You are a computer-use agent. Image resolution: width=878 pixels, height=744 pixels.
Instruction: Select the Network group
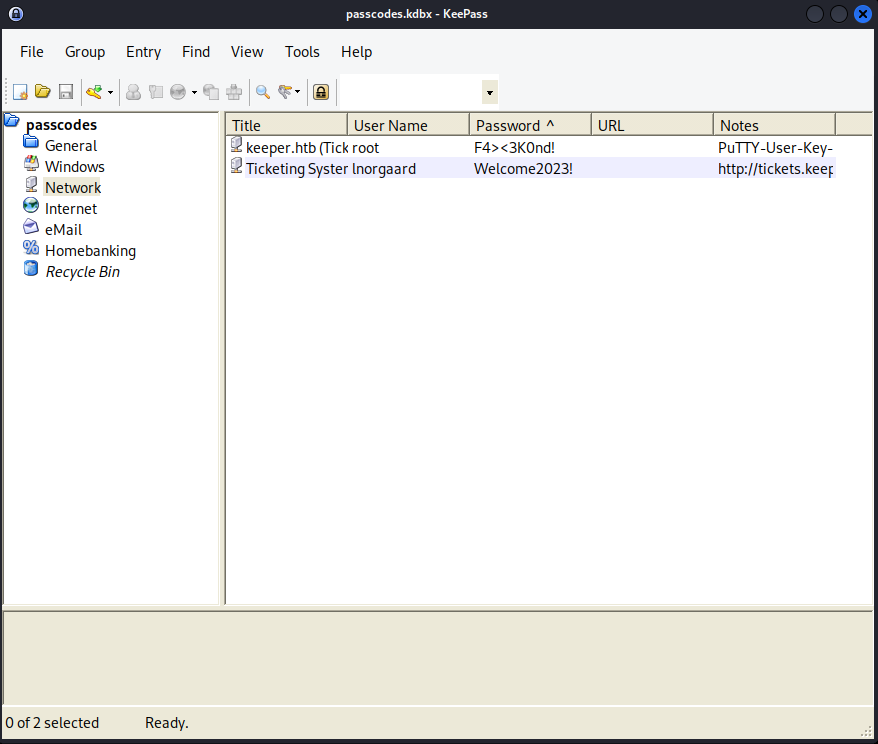coord(73,188)
